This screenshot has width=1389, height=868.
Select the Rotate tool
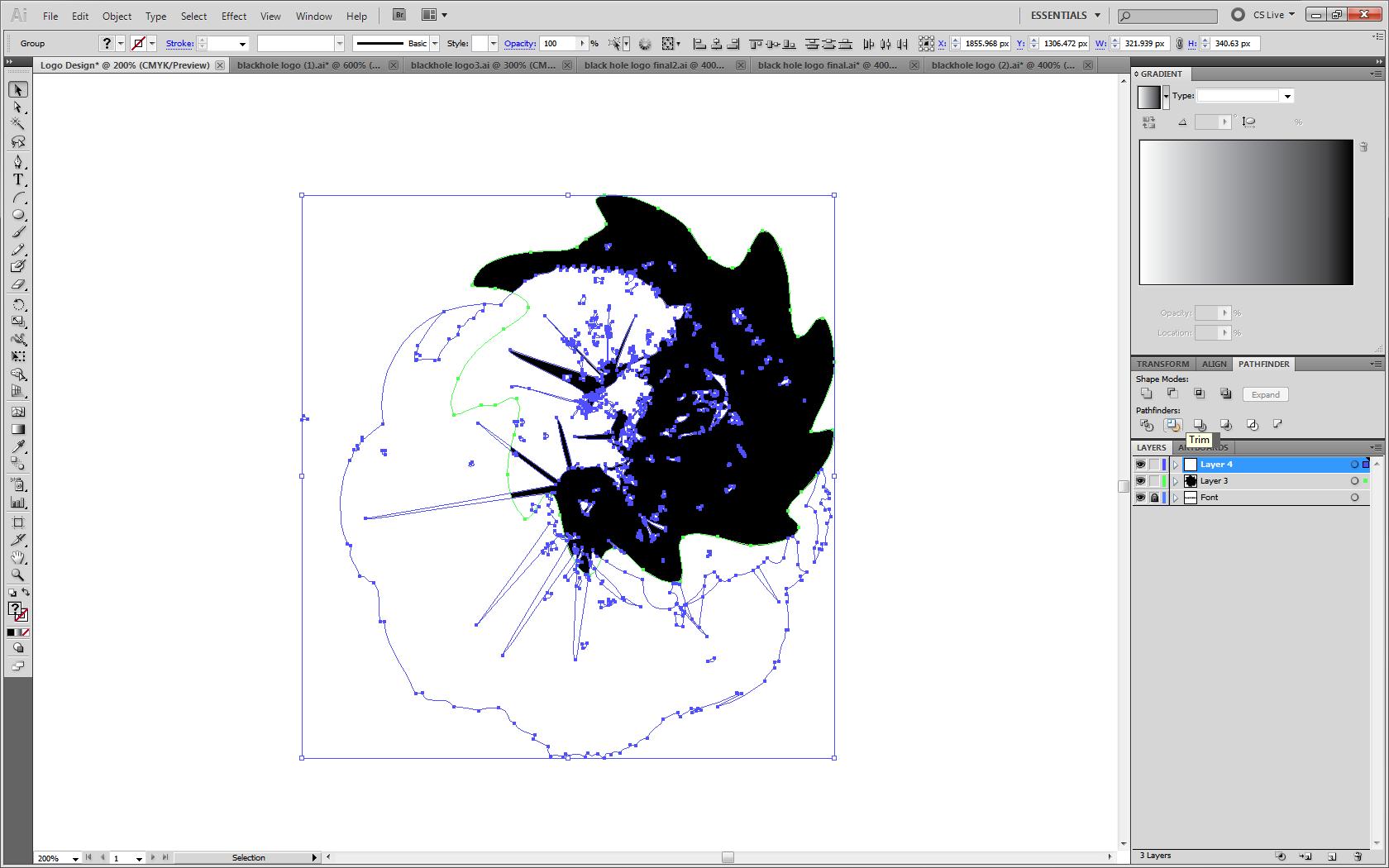pyautogui.click(x=18, y=304)
